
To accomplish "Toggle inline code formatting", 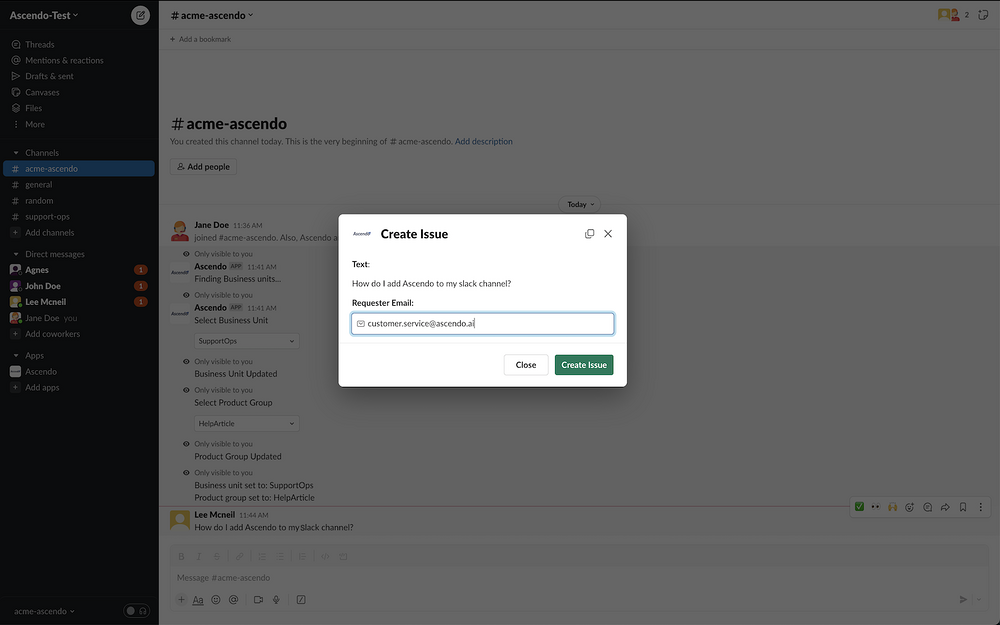I will click(x=325, y=556).
